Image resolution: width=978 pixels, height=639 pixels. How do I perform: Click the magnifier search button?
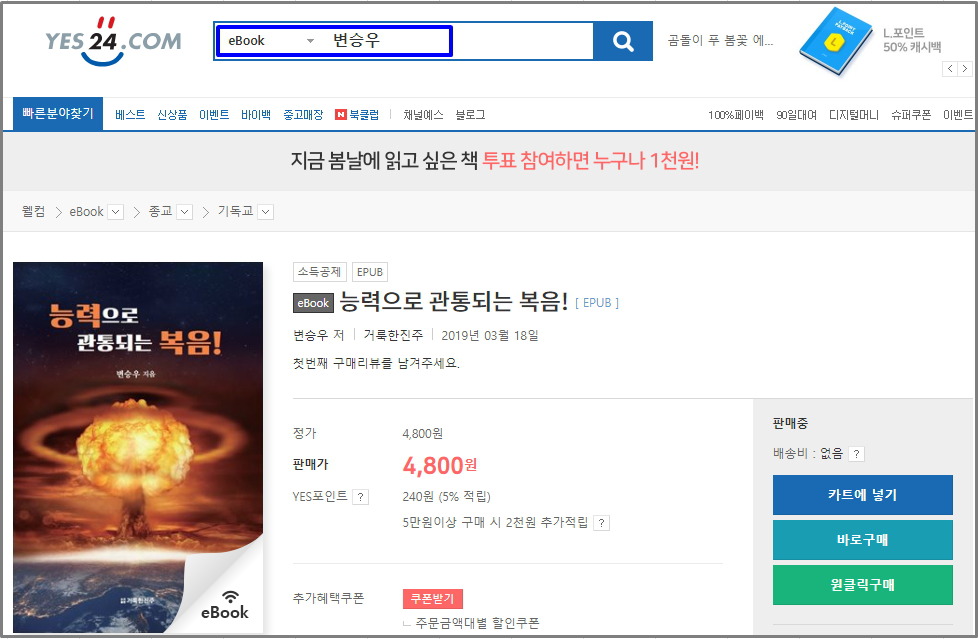(622, 41)
